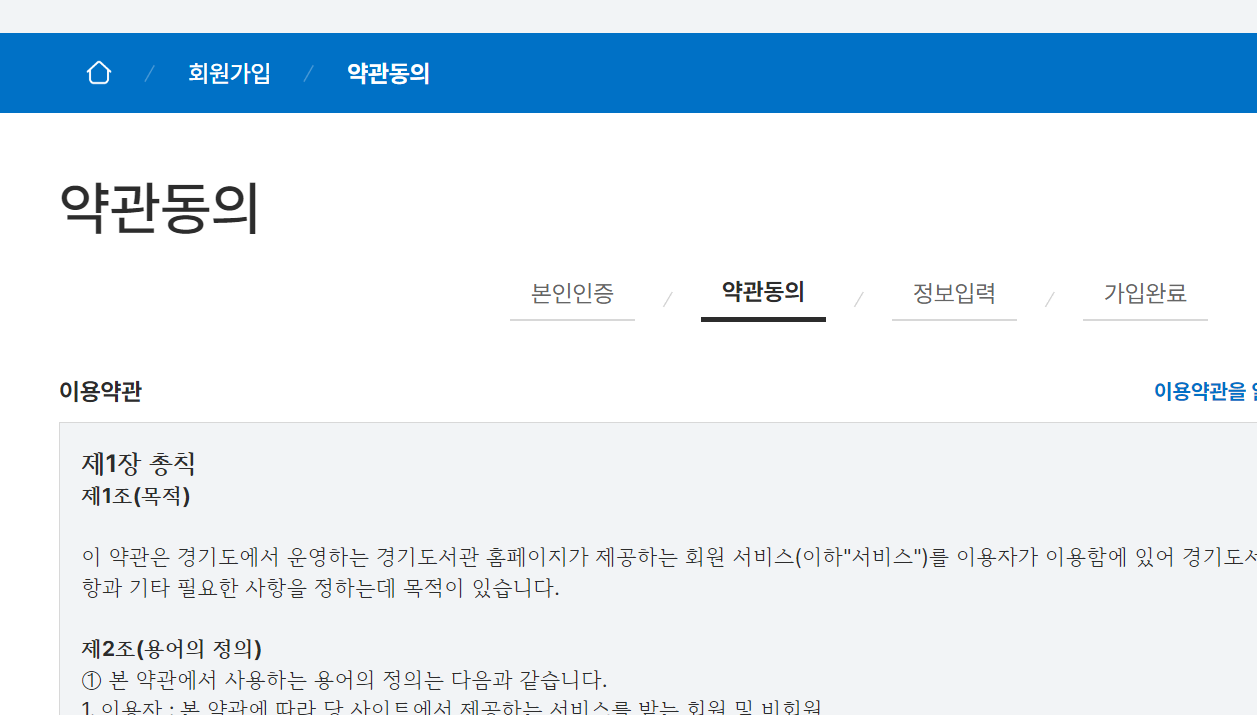Viewport: 1257px width, 715px height.
Task: Select the active 약관동의 step tab
Action: coord(763,293)
